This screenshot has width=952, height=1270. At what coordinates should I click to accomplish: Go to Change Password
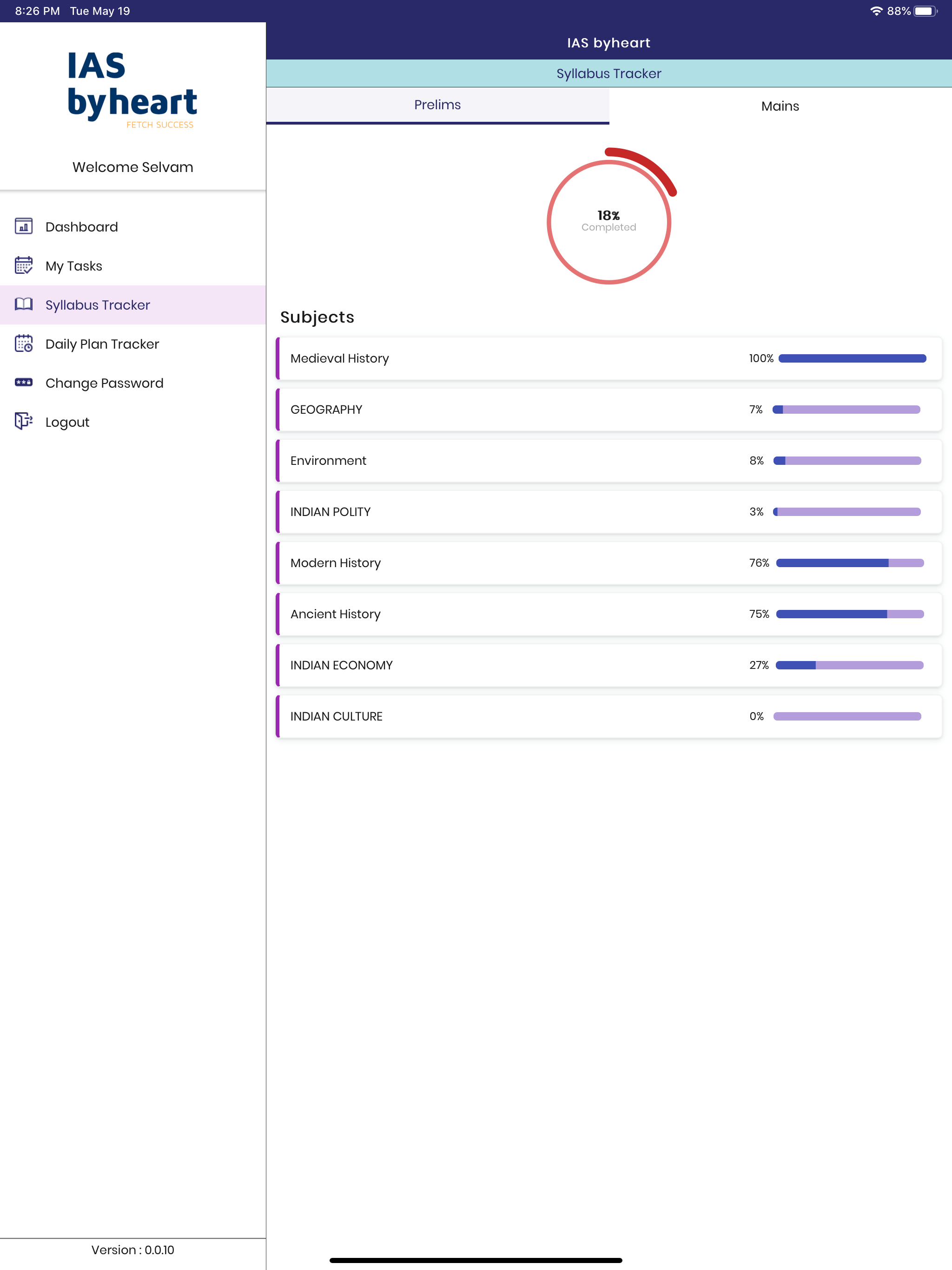pos(132,383)
